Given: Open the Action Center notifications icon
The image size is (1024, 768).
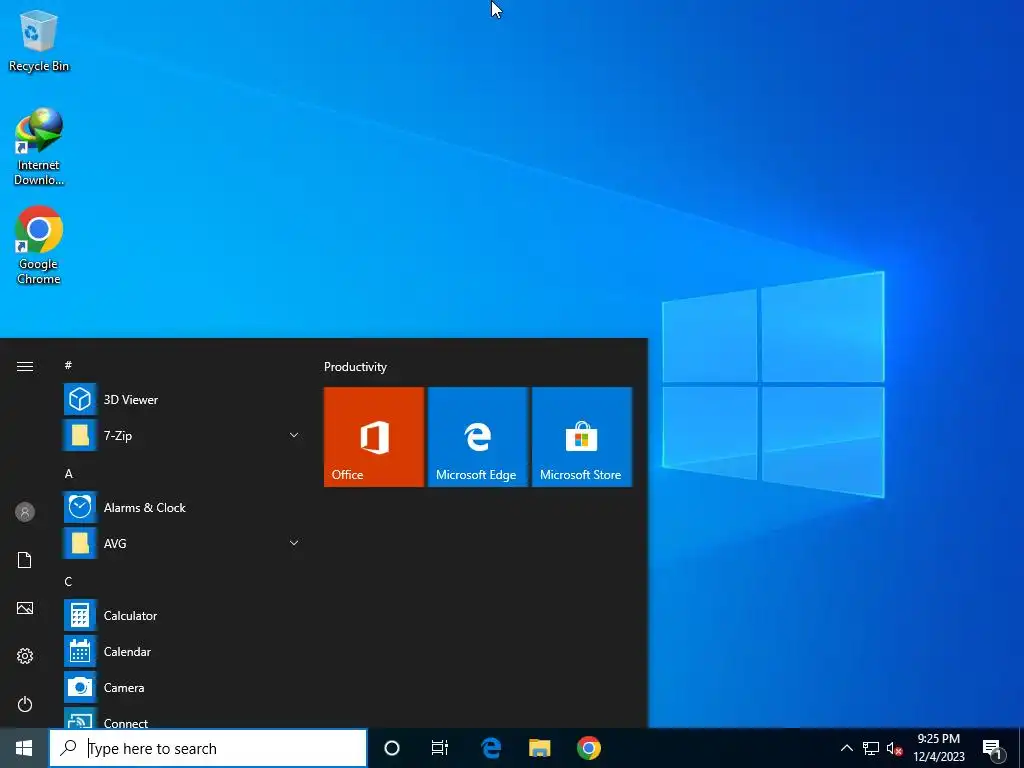Looking at the screenshot, I should [x=992, y=748].
